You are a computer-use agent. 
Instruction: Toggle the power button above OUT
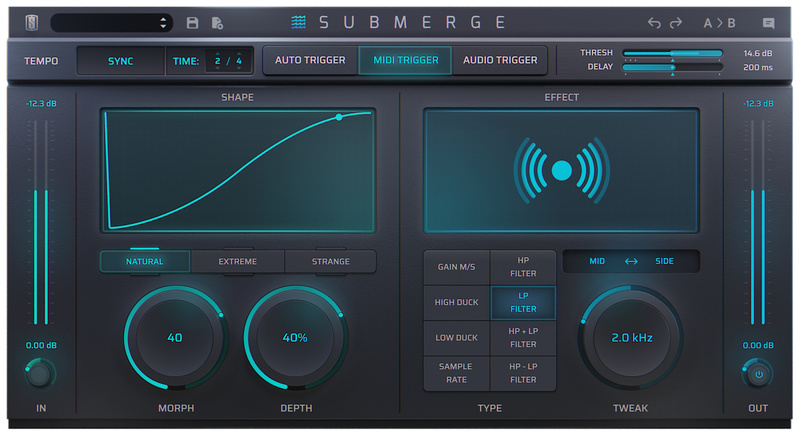click(757, 375)
